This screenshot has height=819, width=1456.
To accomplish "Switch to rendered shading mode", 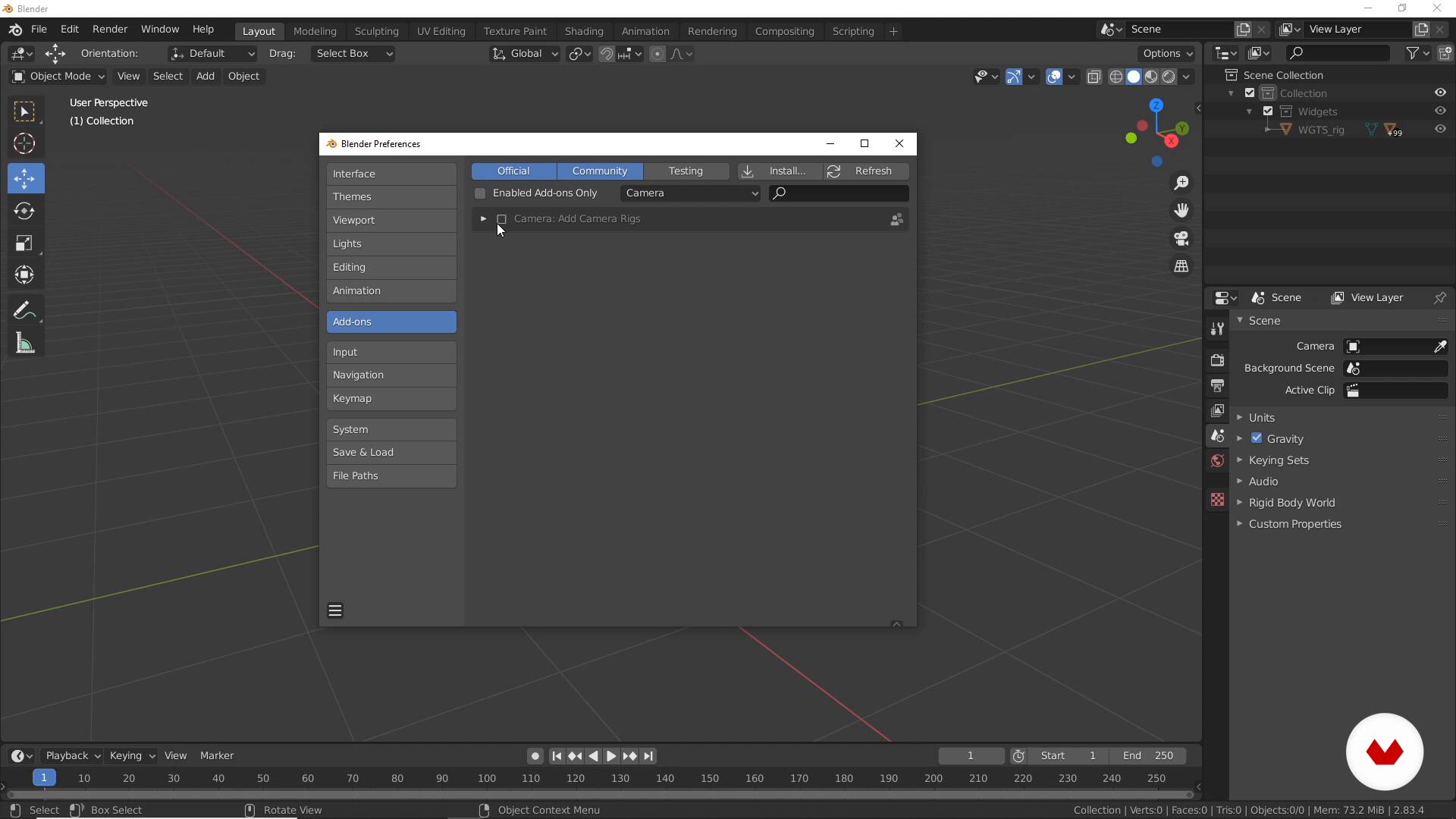I will click(1169, 77).
